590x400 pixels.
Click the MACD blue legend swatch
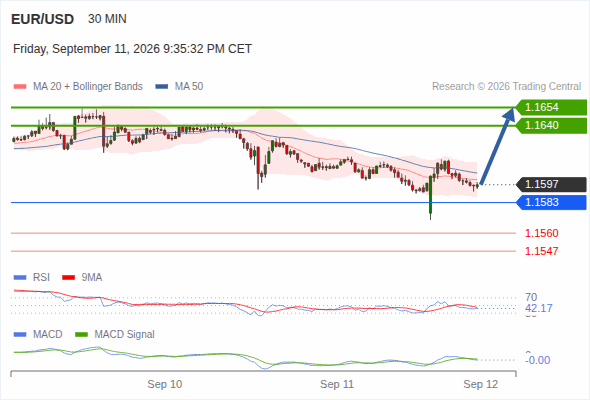[20, 335]
